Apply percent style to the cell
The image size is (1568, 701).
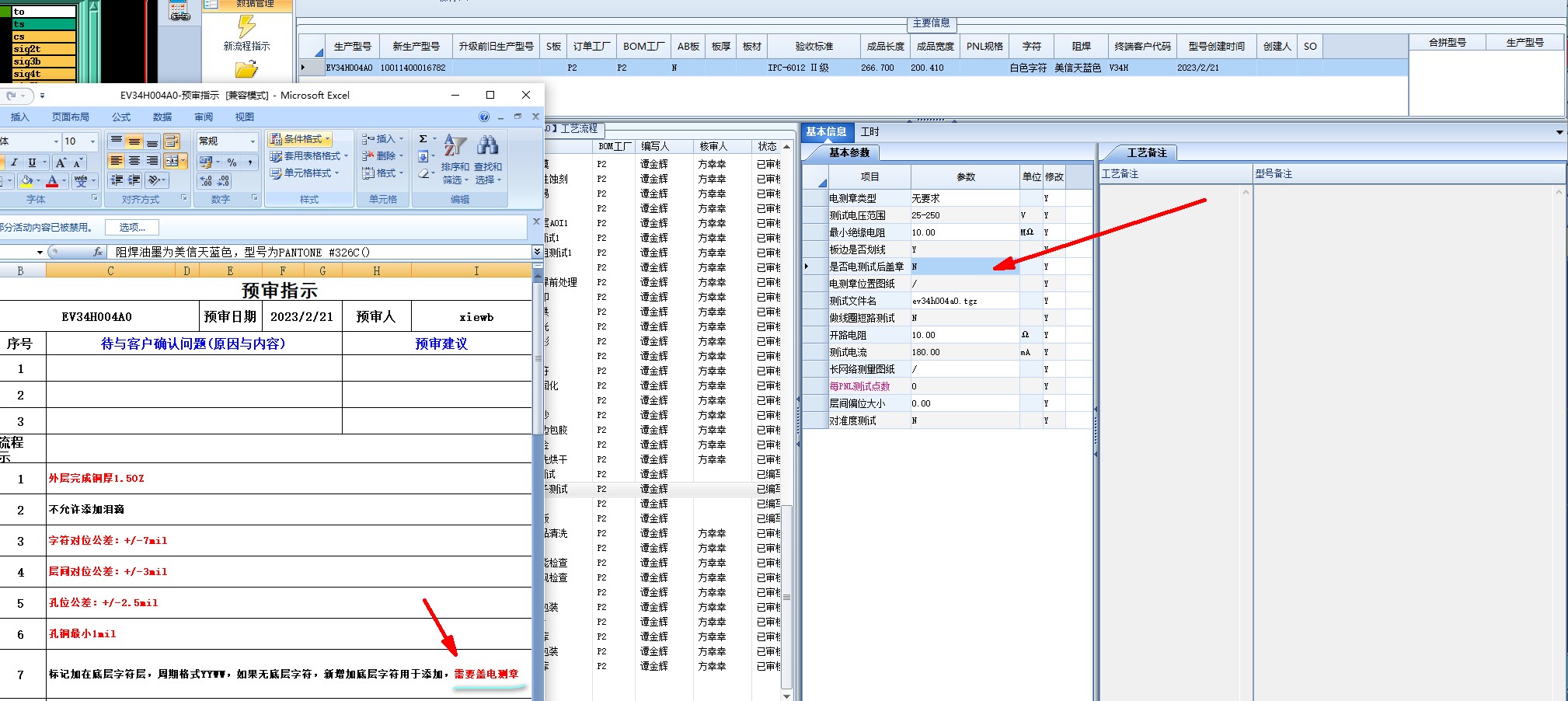coord(232,162)
